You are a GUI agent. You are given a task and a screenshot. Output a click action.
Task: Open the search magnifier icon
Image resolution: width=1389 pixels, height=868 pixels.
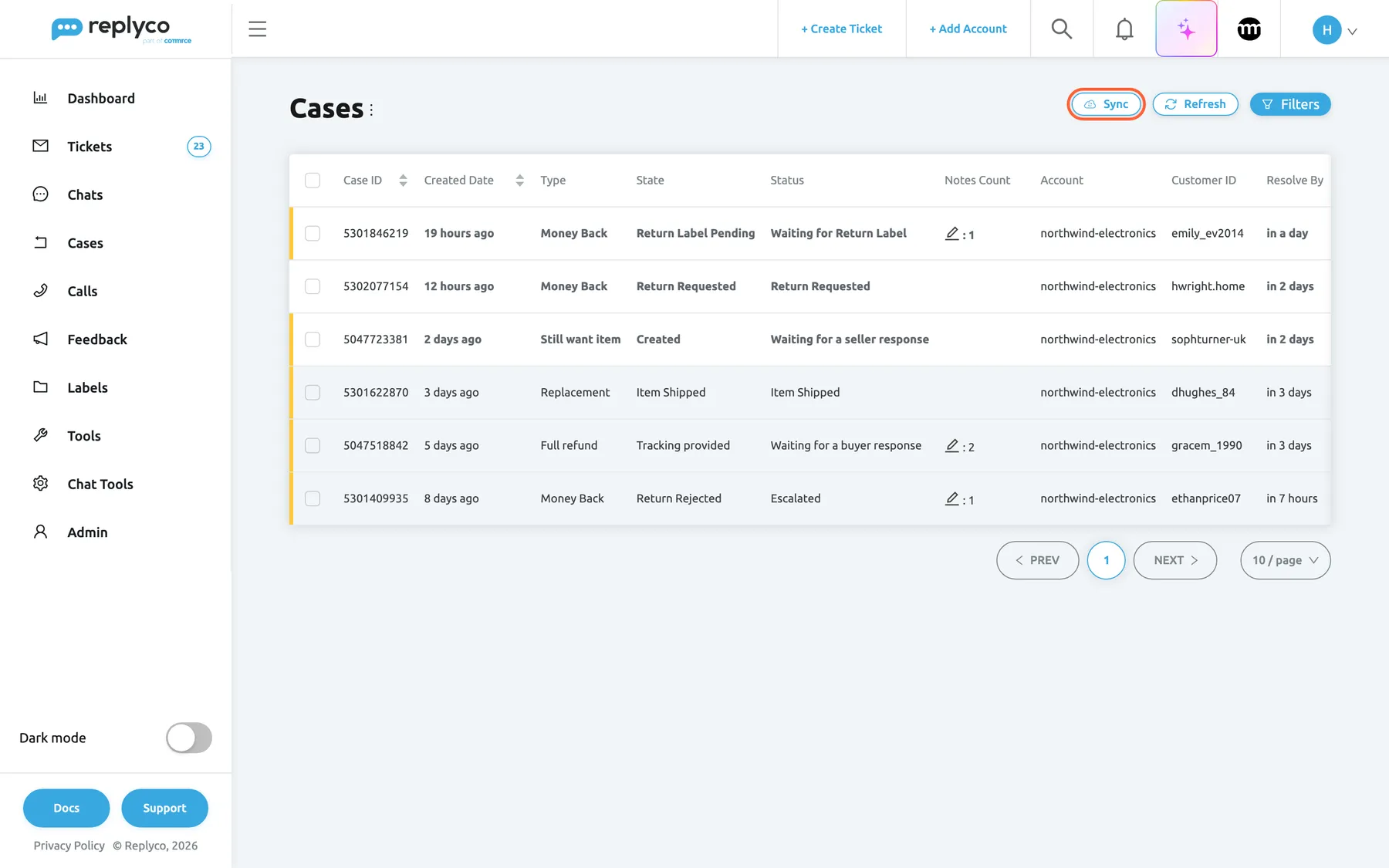click(1062, 29)
